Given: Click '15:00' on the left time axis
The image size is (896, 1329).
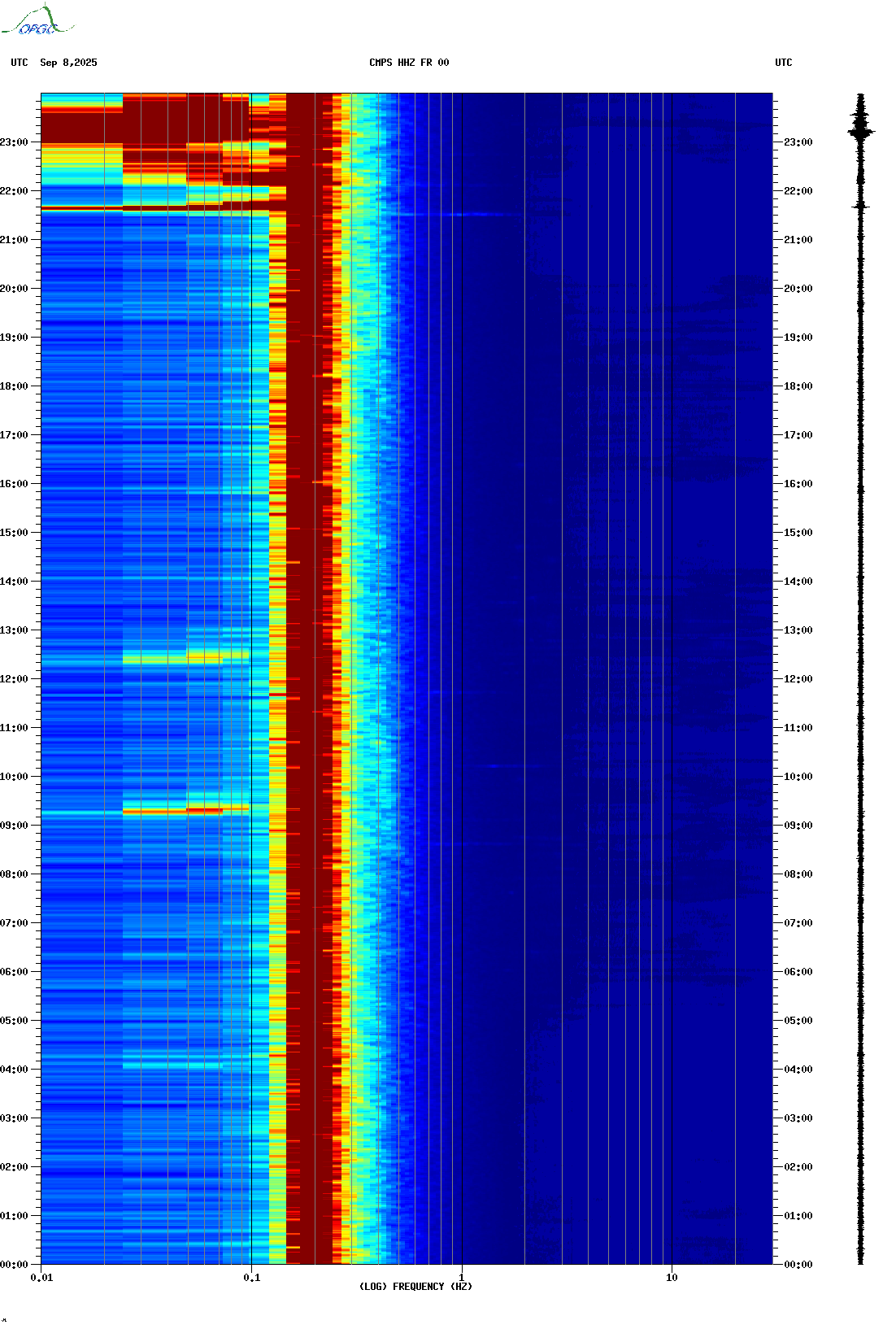Looking at the screenshot, I should point(14,533).
